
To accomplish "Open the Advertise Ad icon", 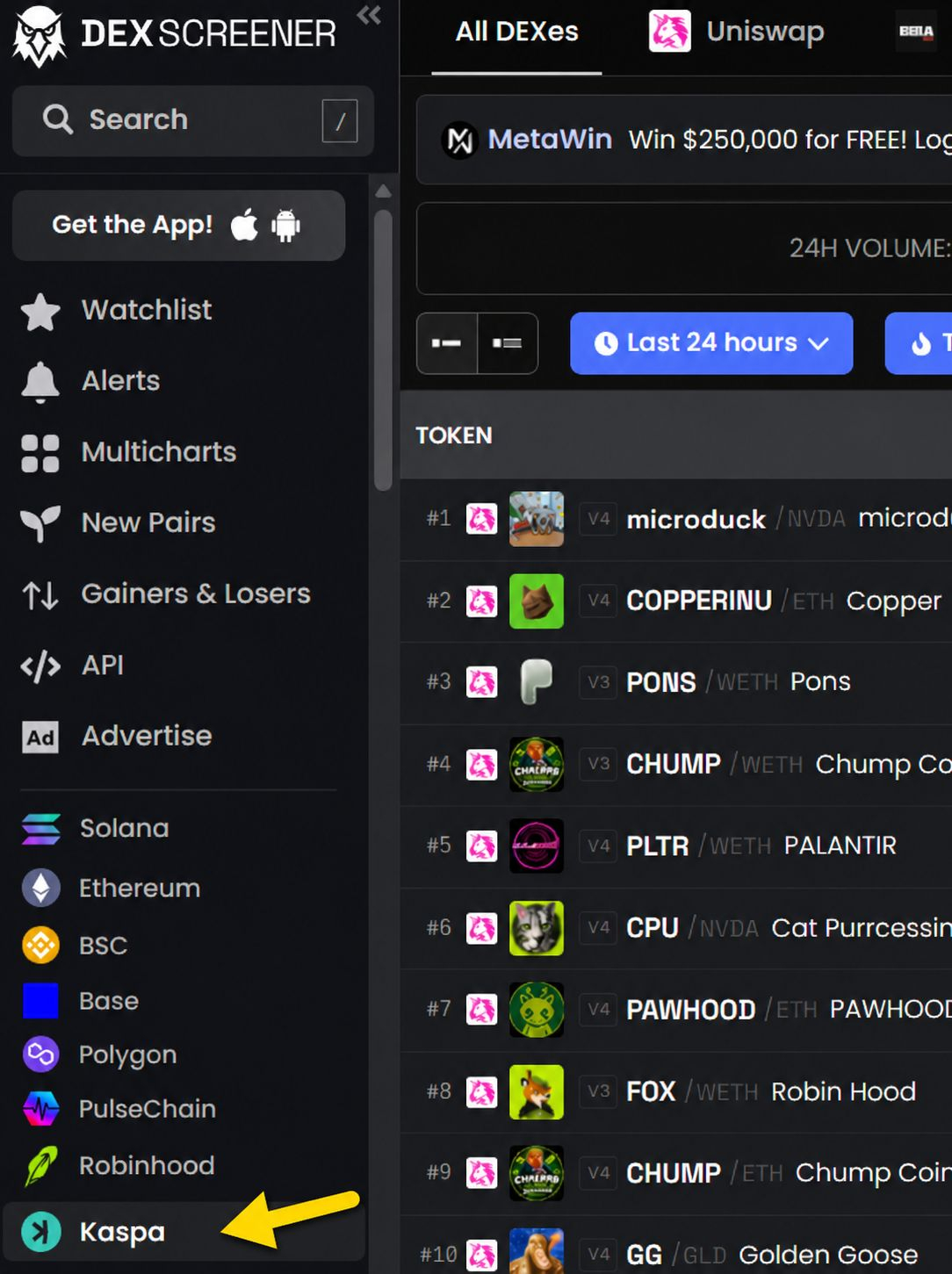I will click(x=40, y=737).
